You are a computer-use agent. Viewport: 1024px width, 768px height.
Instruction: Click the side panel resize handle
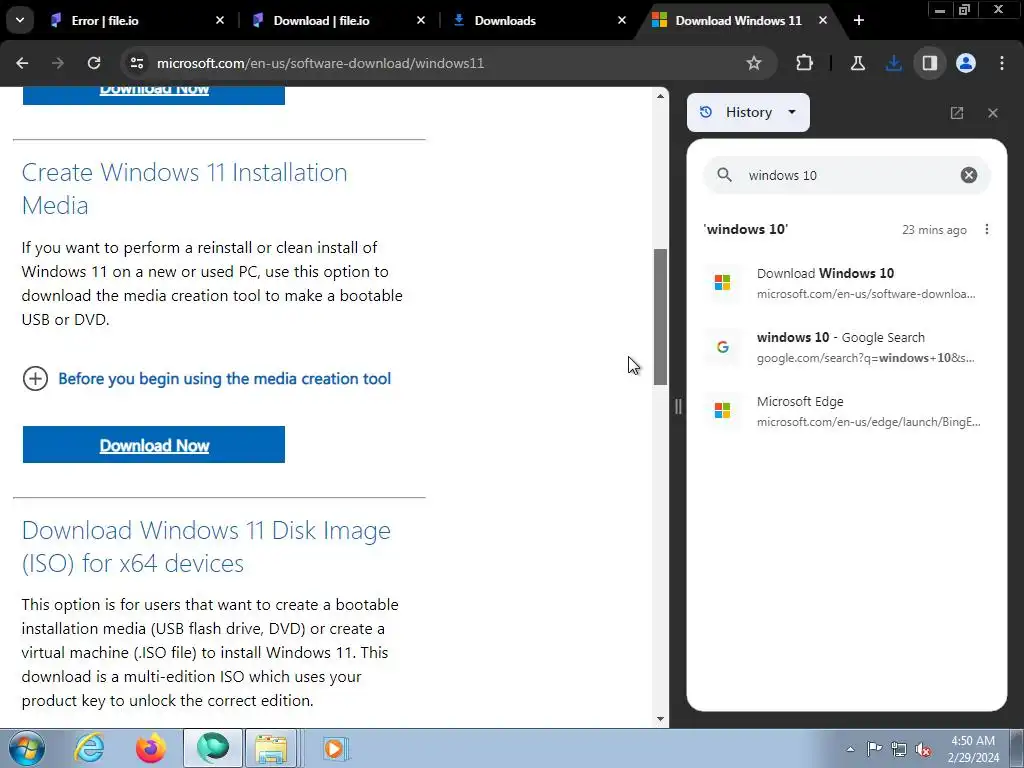point(678,407)
